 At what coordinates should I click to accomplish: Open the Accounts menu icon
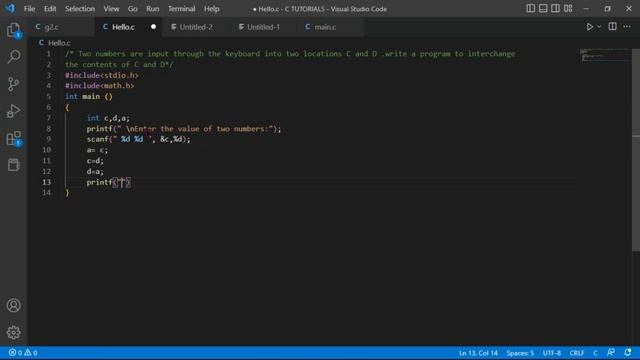(13, 305)
